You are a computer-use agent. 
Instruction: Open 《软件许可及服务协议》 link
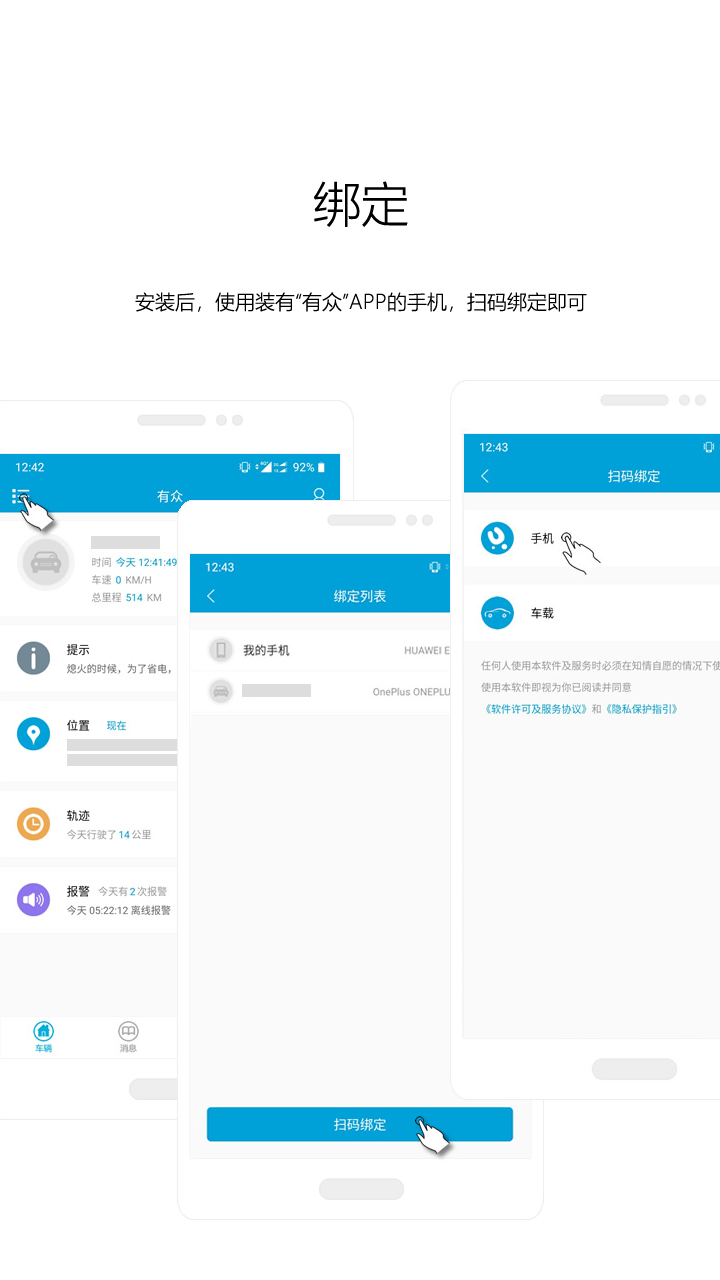pyautogui.click(x=534, y=709)
